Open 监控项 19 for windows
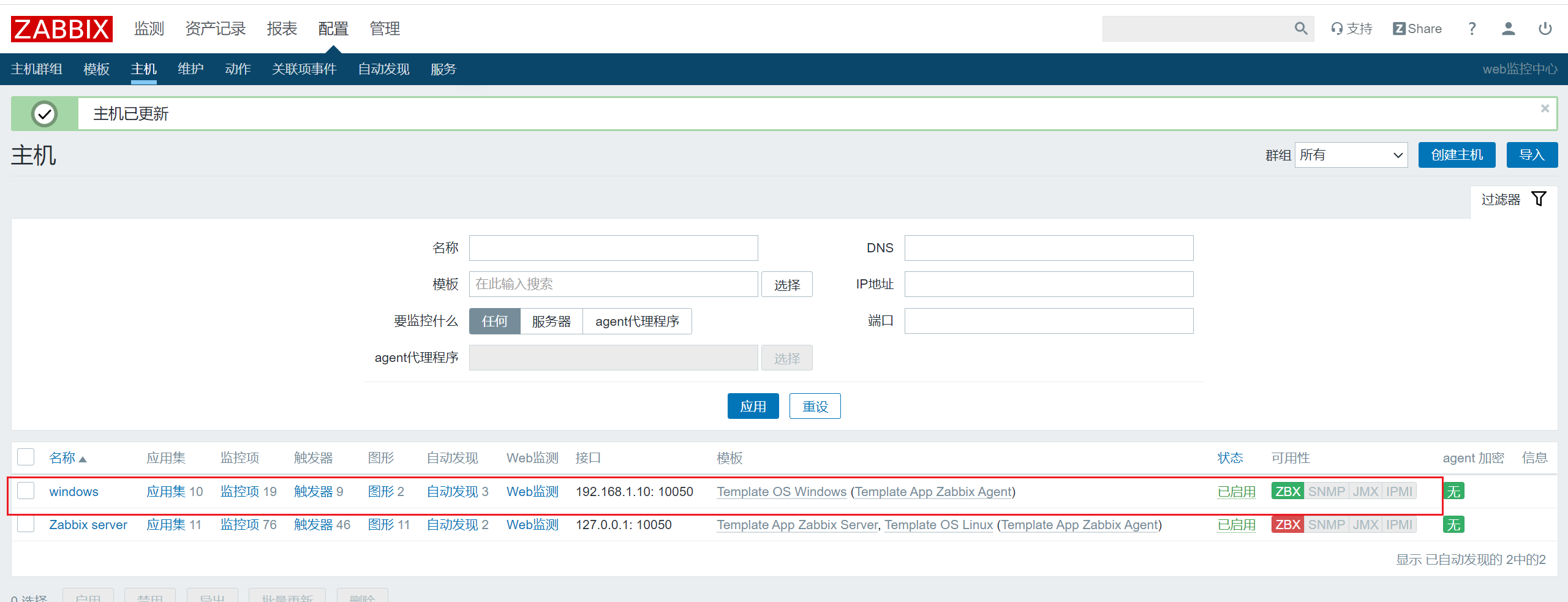This screenshot has height=602, width=1568. coord(240,492)
